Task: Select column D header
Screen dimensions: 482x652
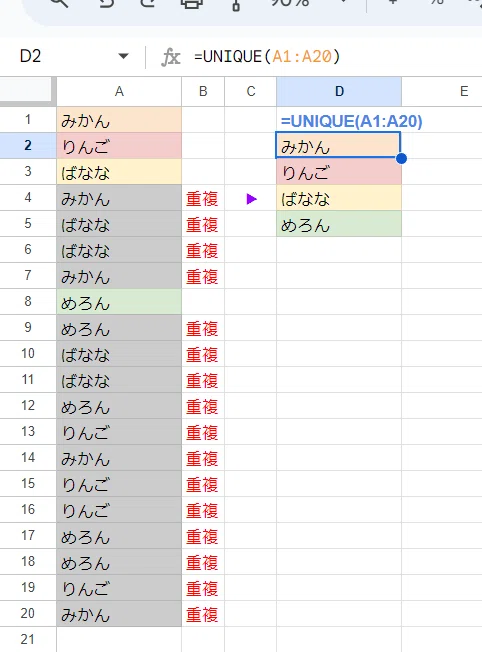Action: 339,91
